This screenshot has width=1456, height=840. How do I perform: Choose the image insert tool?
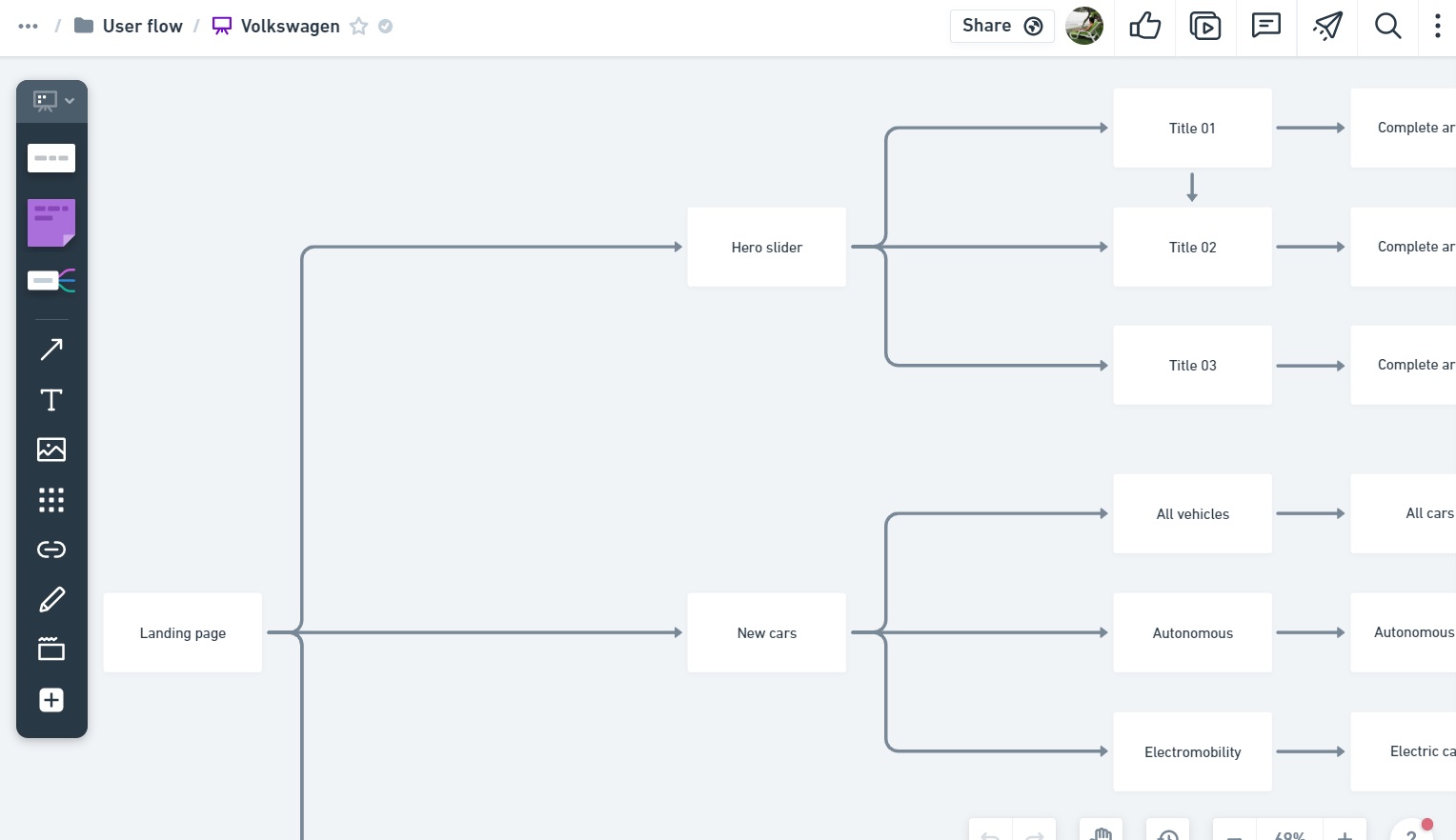51,450
